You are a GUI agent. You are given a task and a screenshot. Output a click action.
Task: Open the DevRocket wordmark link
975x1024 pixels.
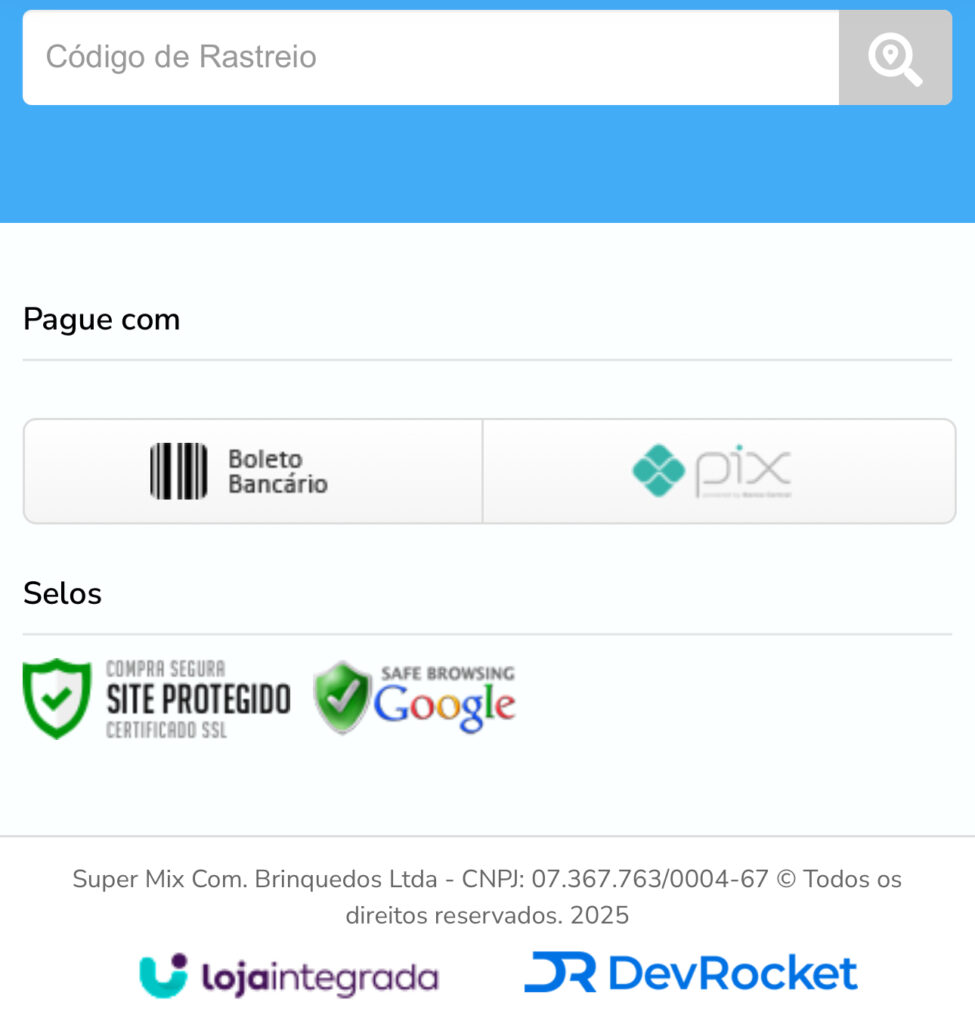[x=733, y=972]
